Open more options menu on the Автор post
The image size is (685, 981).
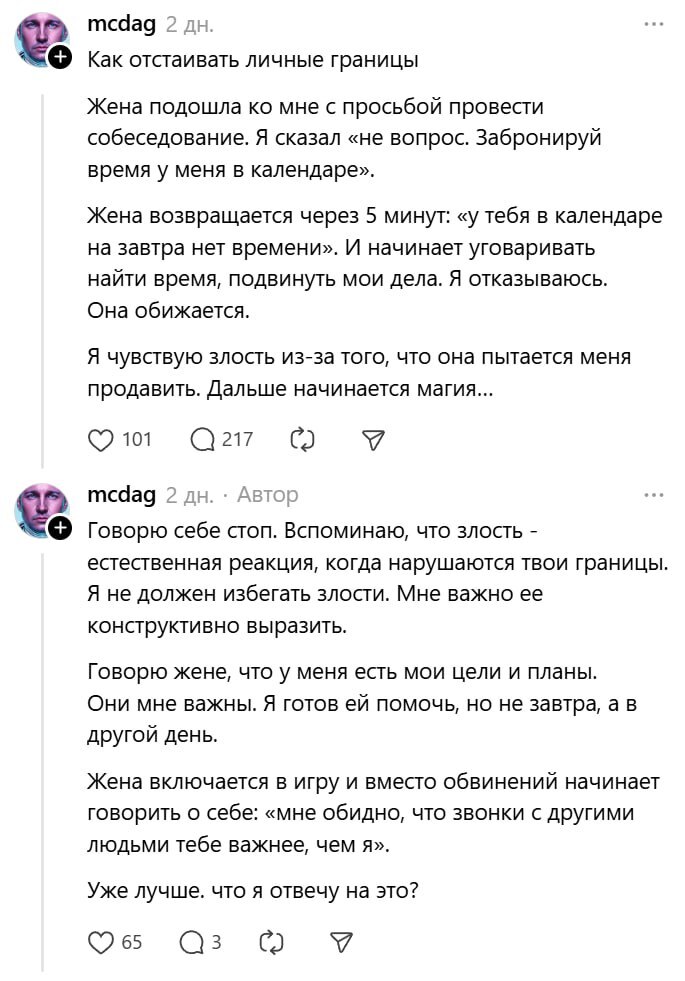[x=654, y=495]
